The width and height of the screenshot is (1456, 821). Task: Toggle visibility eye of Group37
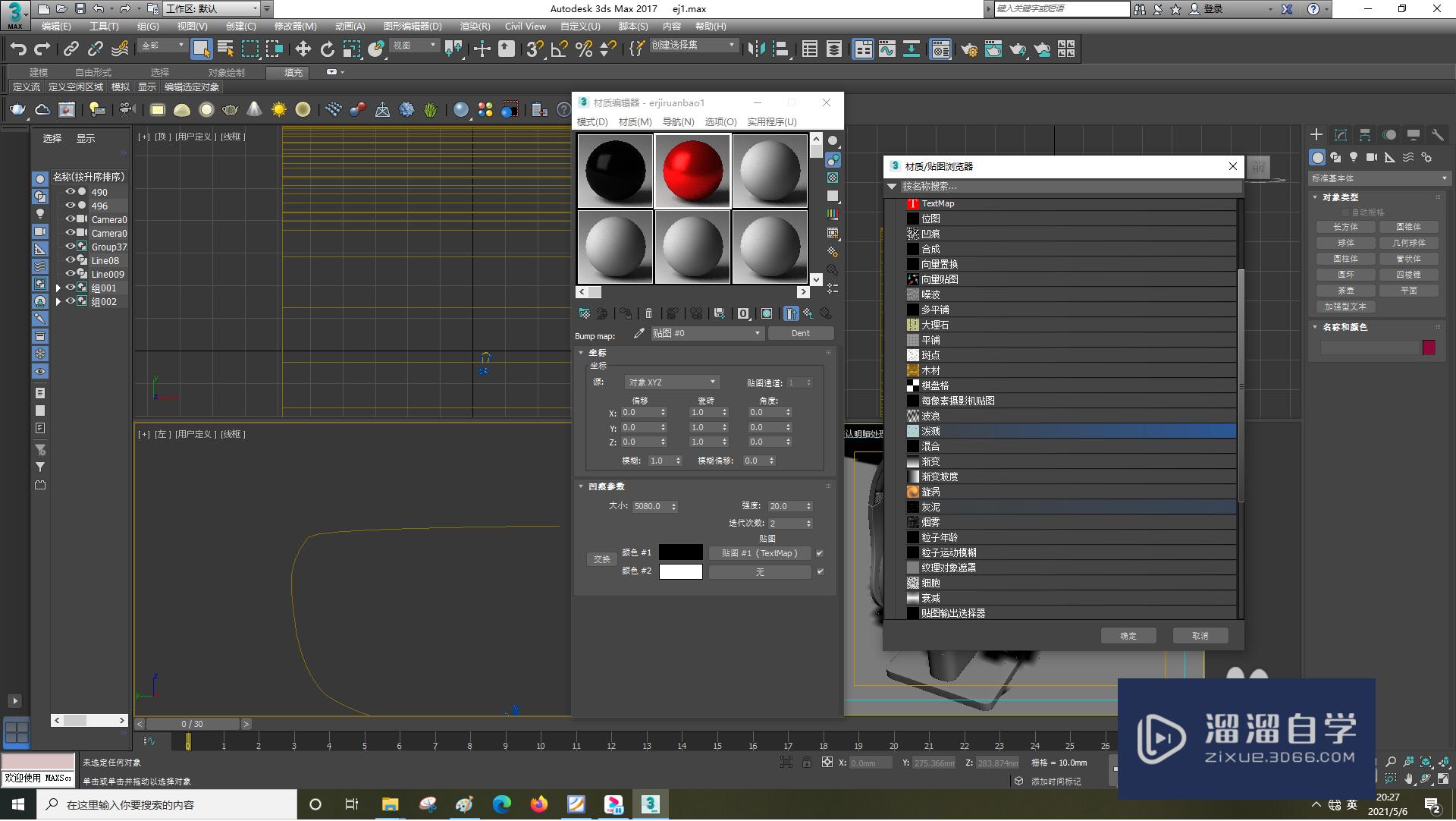click(71, 247)
